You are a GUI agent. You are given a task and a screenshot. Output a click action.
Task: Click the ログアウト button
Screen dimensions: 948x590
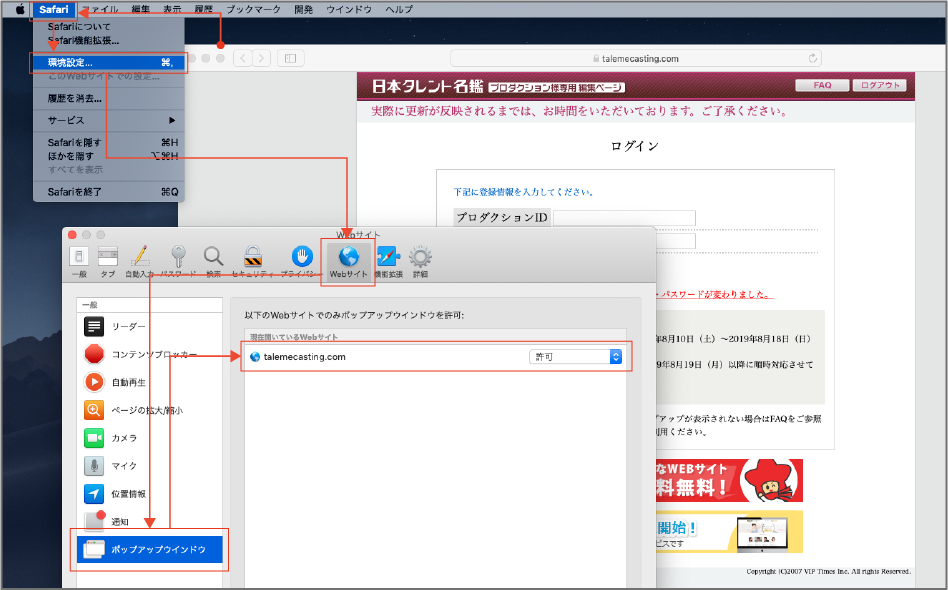(x=880, y=85)
